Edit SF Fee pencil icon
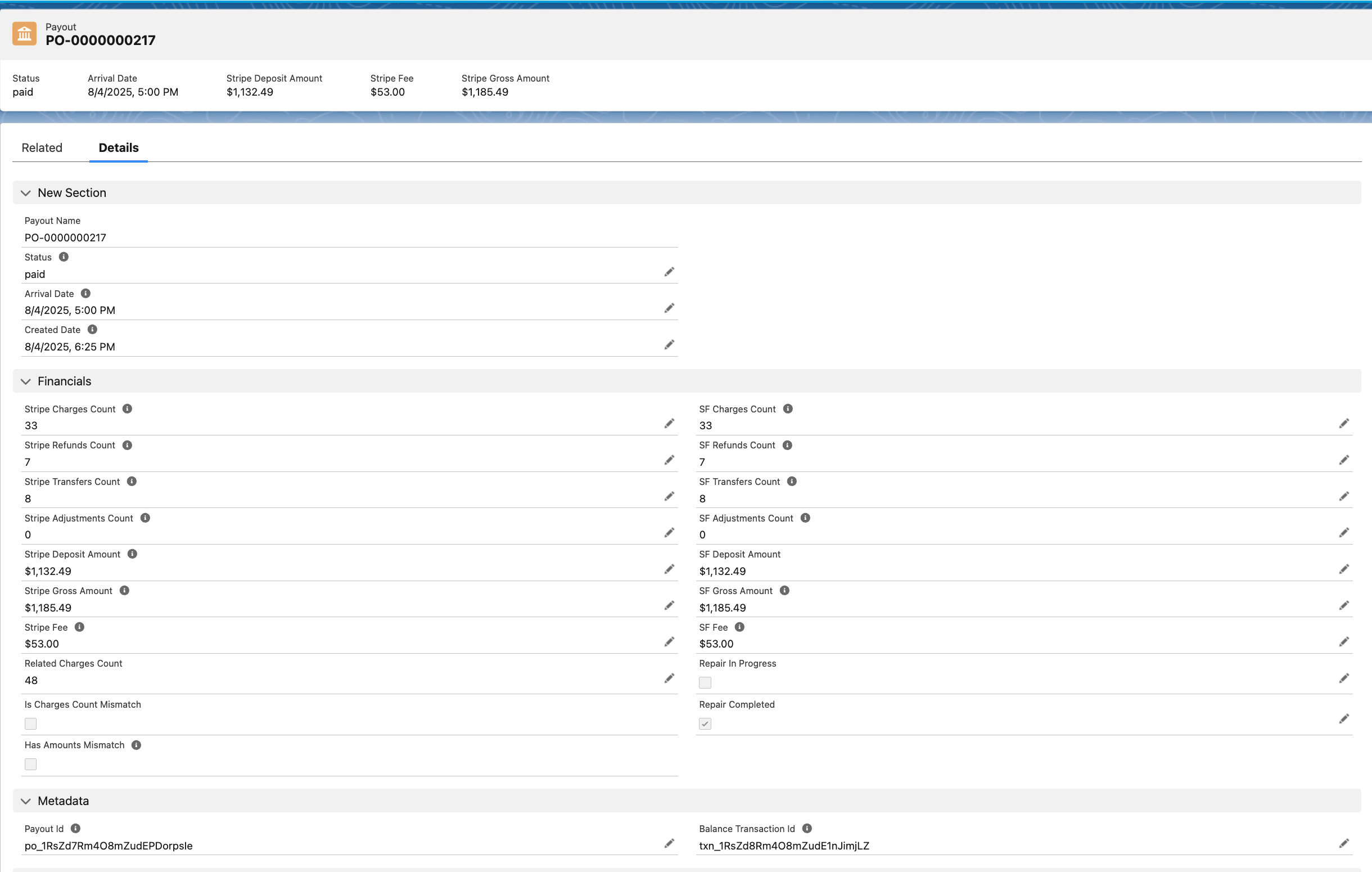Viewport: 1372px width, 872px height. (1343, 642)
